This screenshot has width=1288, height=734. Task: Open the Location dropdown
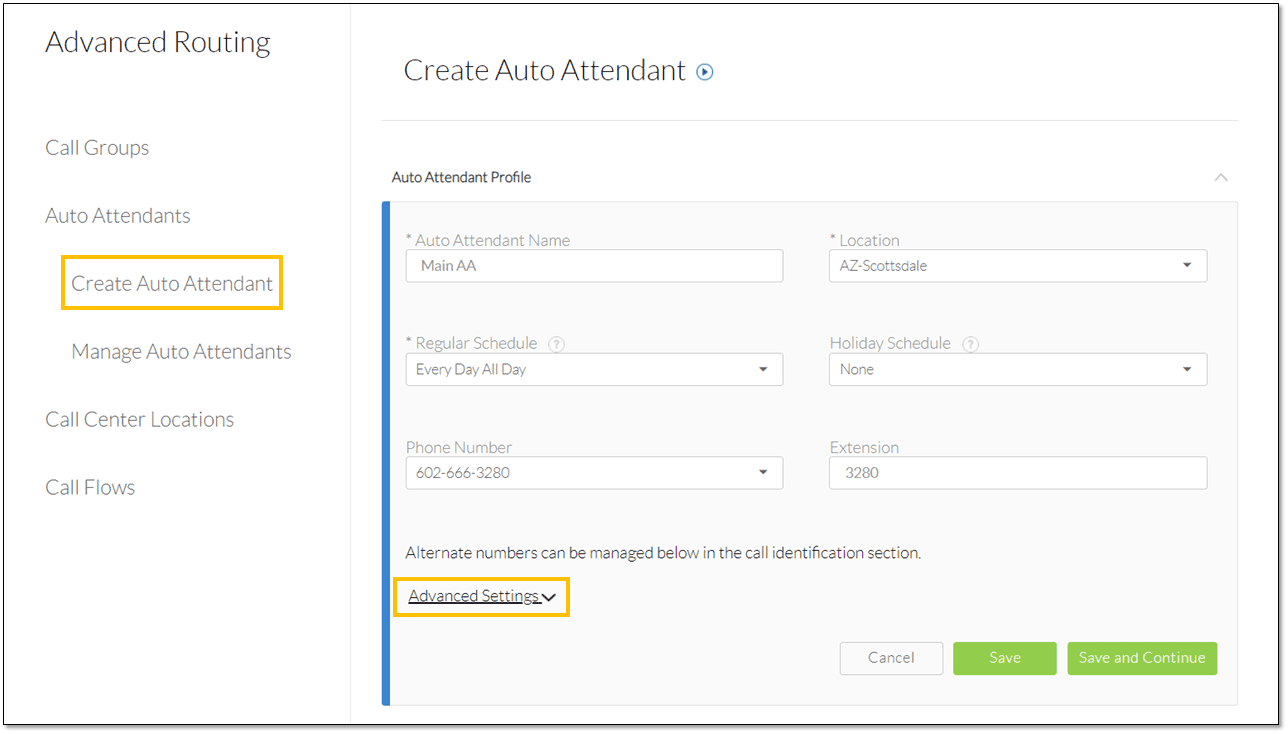pyautogui.click(x=1017, y=266)
